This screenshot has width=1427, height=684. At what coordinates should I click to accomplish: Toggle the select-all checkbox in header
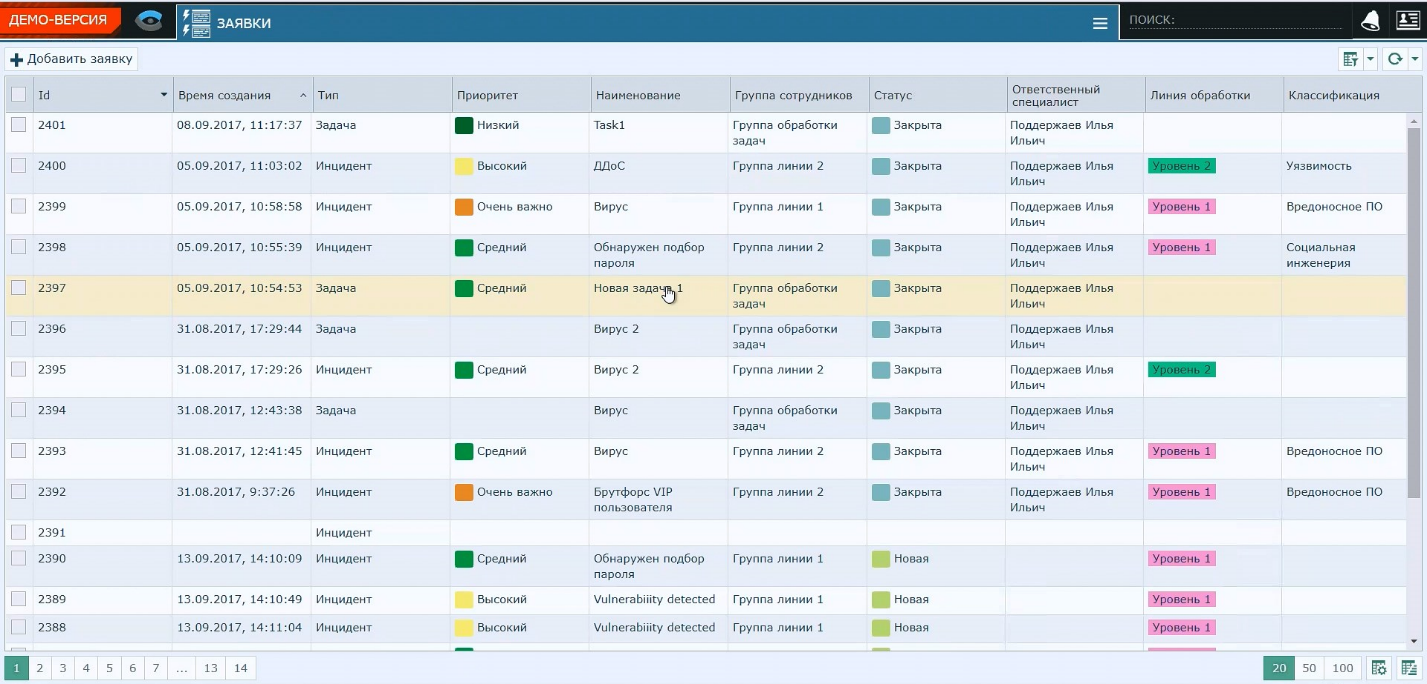(x=19, y=95)
